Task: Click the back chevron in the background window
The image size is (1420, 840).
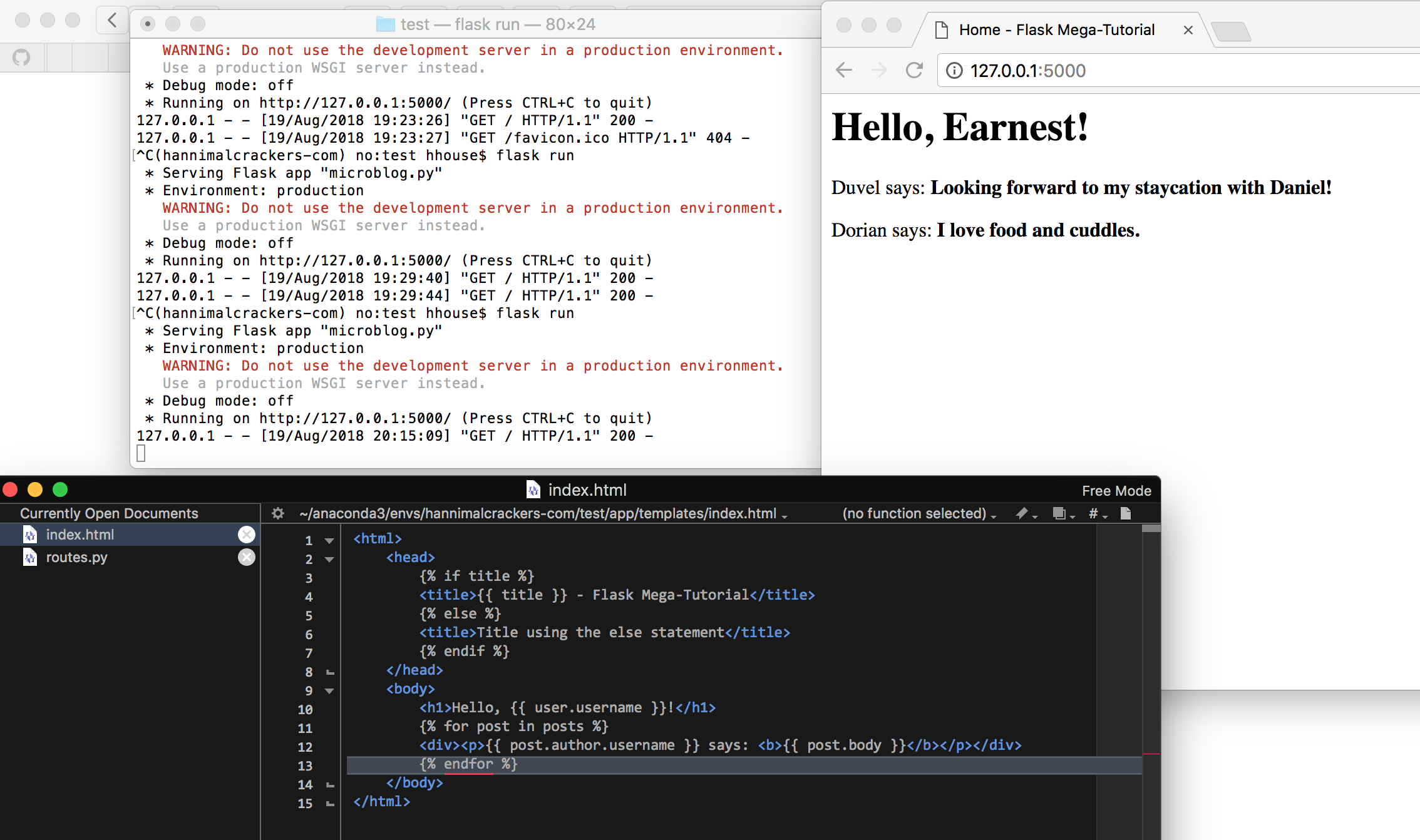Action: (112, 20)
